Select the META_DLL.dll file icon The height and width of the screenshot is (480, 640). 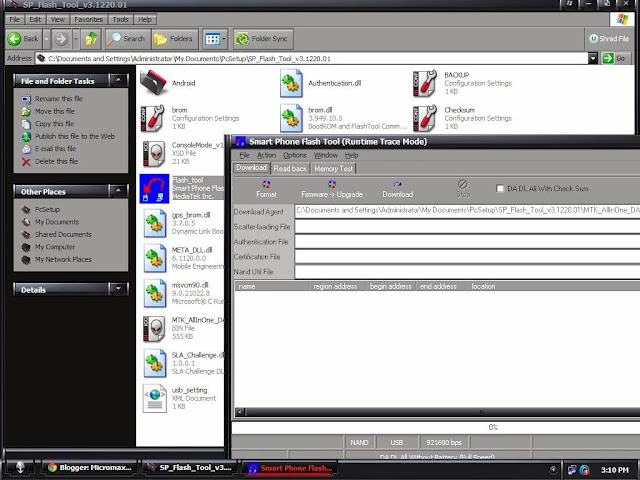tap(155, 258)
